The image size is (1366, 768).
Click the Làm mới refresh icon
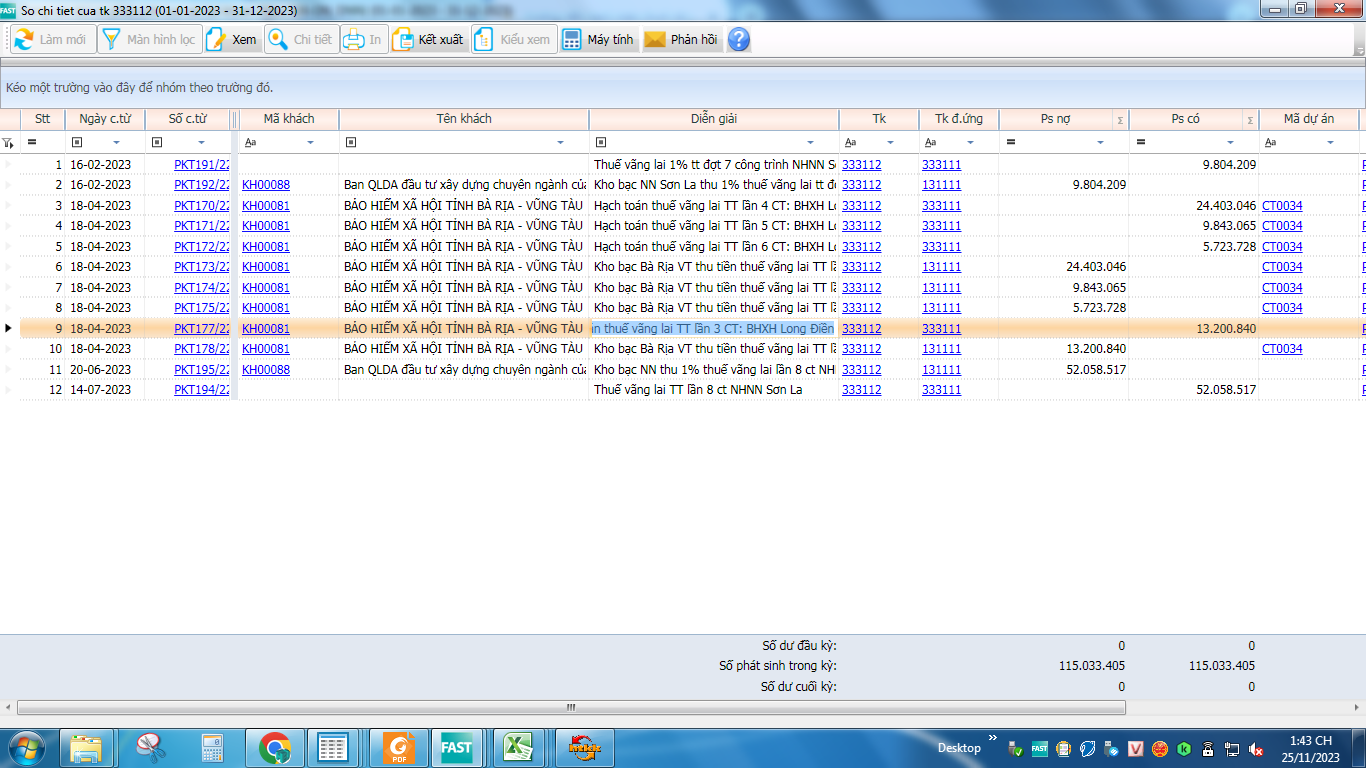pyautogui.click(x=24, y=40)
